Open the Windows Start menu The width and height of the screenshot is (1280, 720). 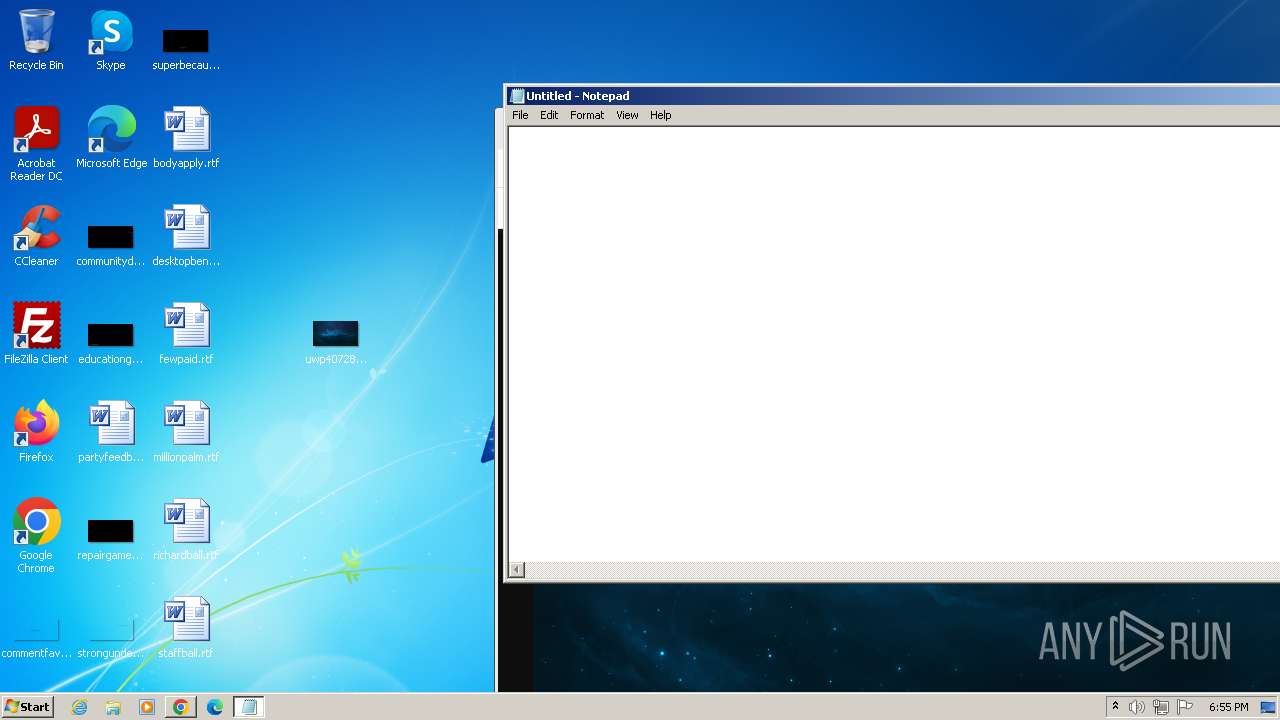coord(27,707)
